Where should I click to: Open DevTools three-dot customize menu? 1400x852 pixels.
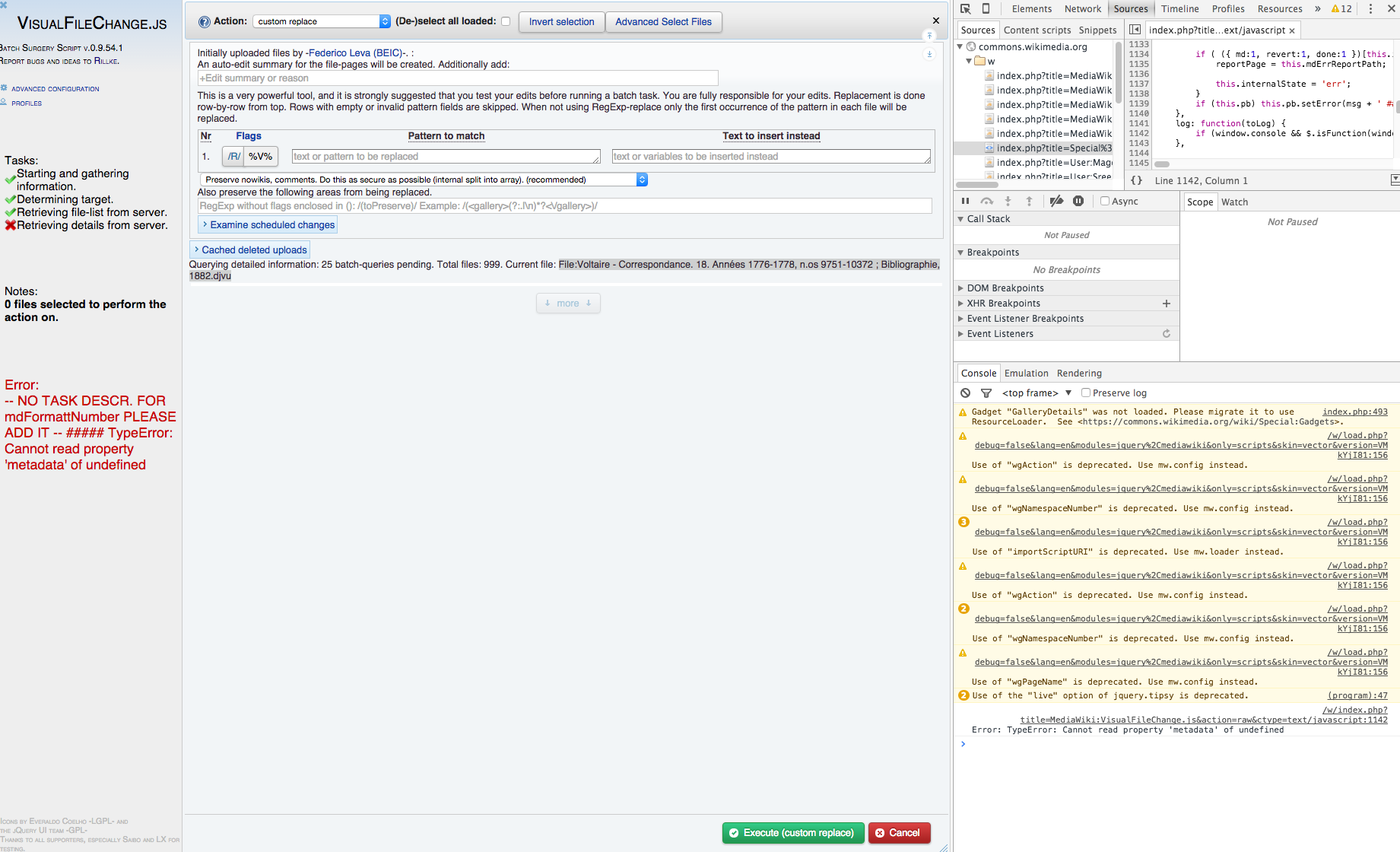point(1370,8)
